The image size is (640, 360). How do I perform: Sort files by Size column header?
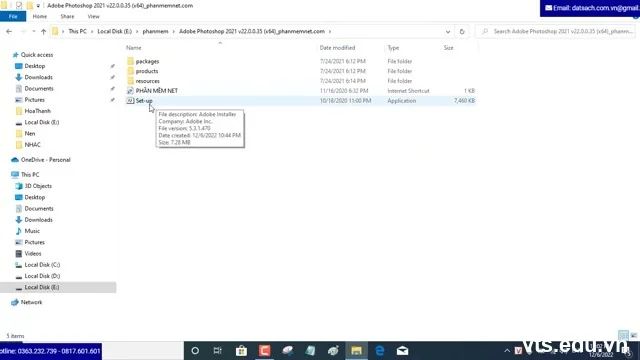(448, 48)
